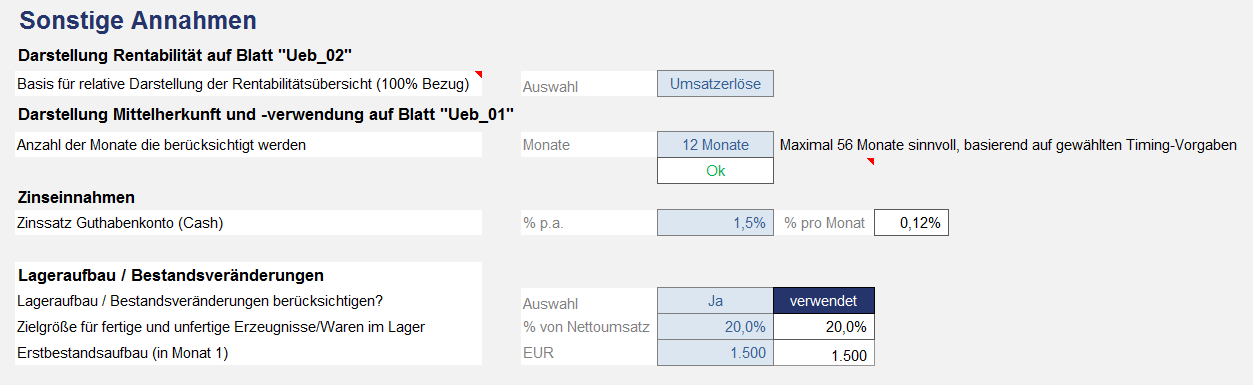Click the Zinseinnahmen section heading
This screenshot has height=385, width=1253.
(76, 197)
